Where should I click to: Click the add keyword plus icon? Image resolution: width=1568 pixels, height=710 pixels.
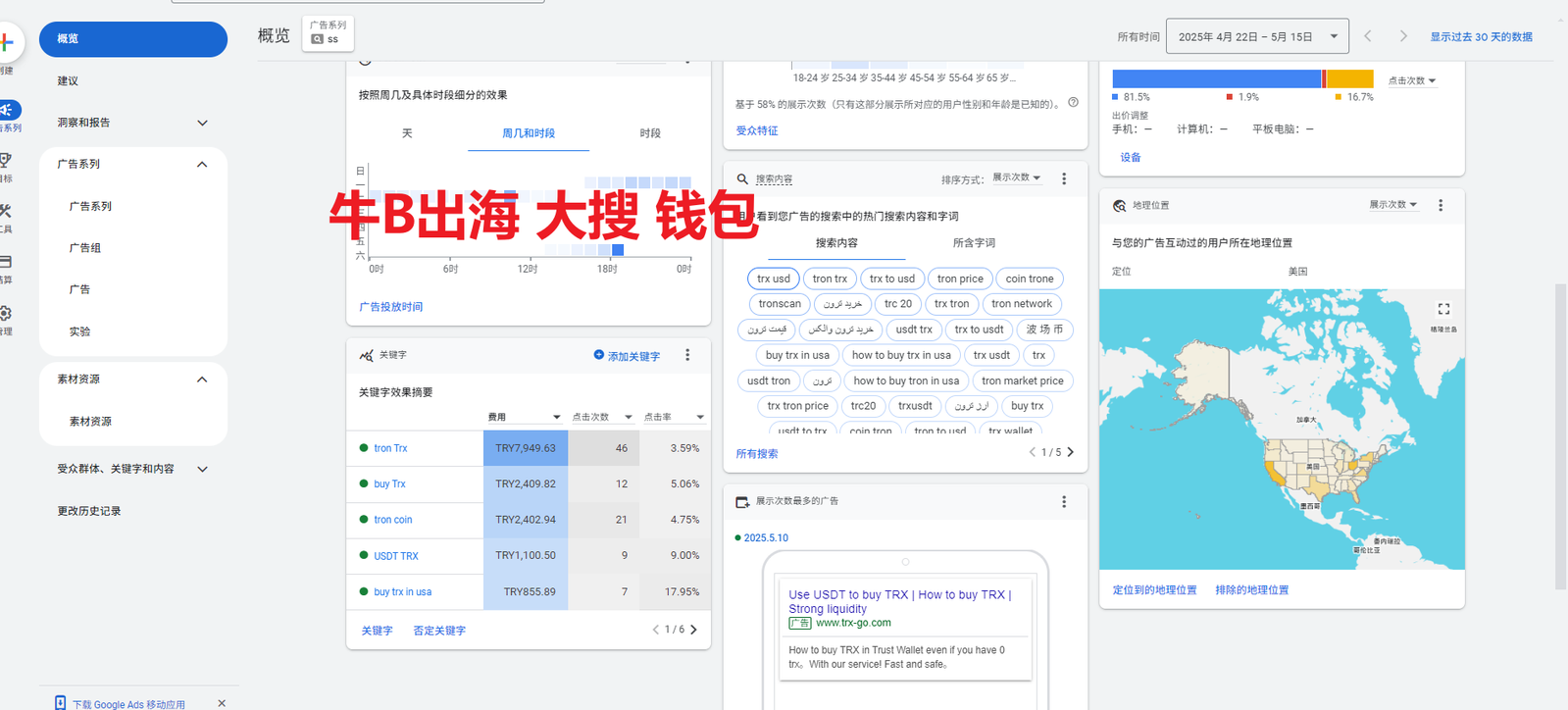(598, 355)
